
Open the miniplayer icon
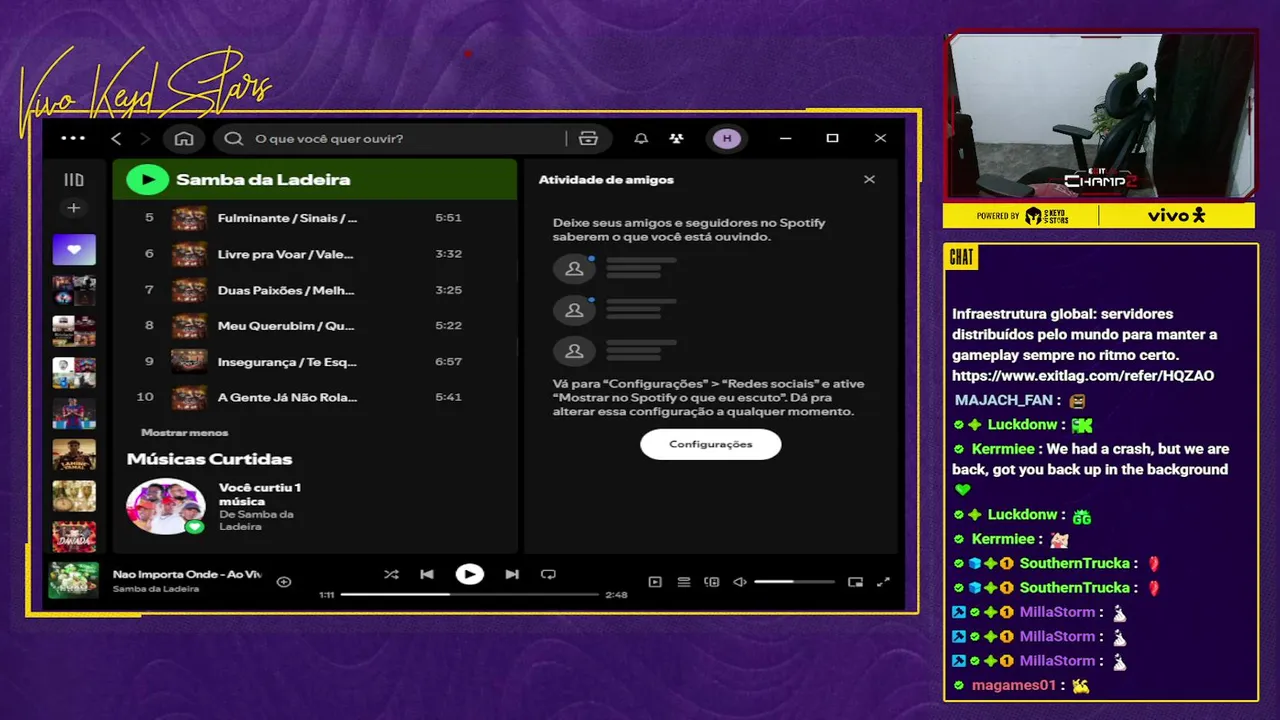pos(855,581)
